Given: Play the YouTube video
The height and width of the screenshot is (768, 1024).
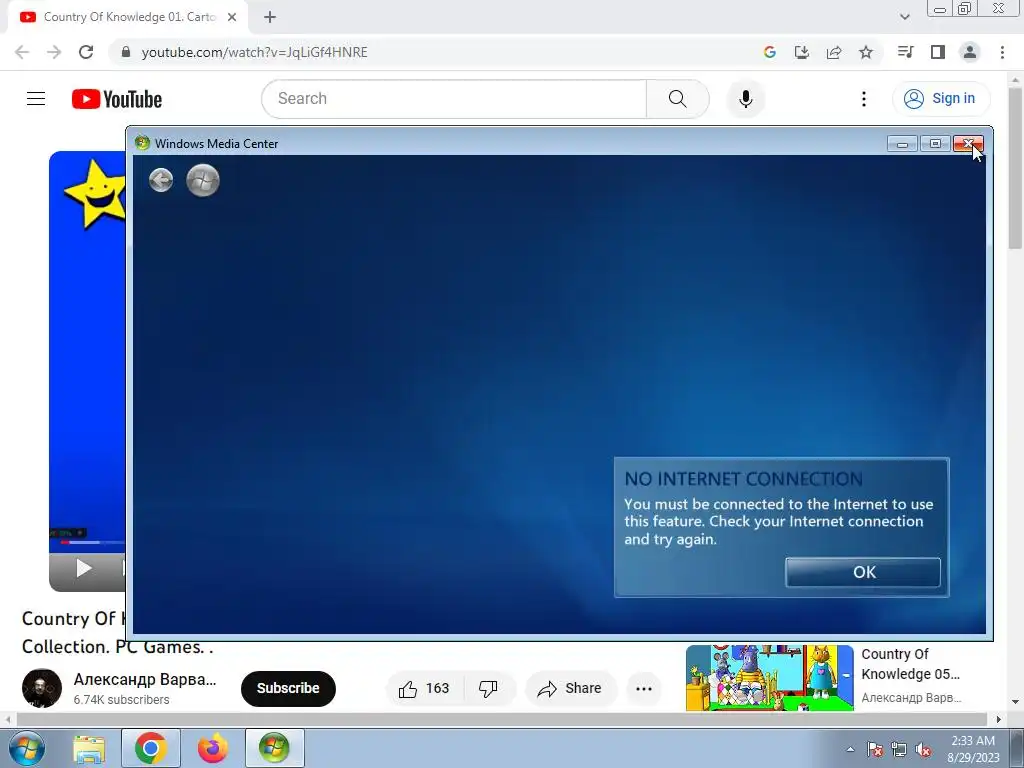Looking at the screenshot, I should click(84, 568).
